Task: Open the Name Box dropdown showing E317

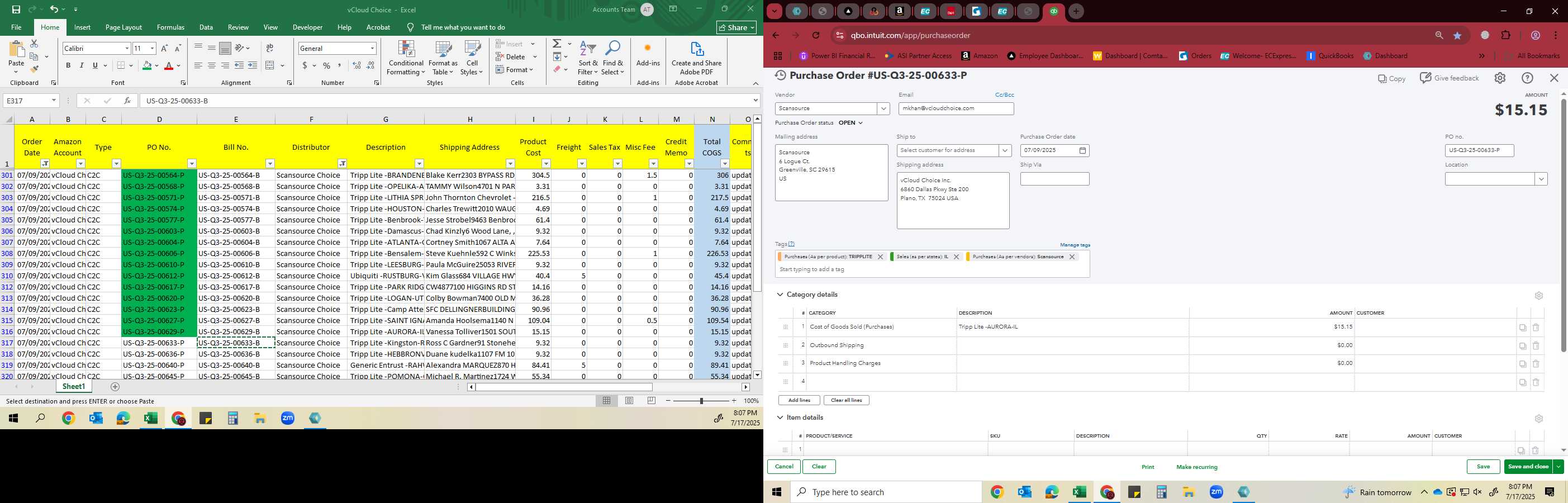Action: point(54,101)
